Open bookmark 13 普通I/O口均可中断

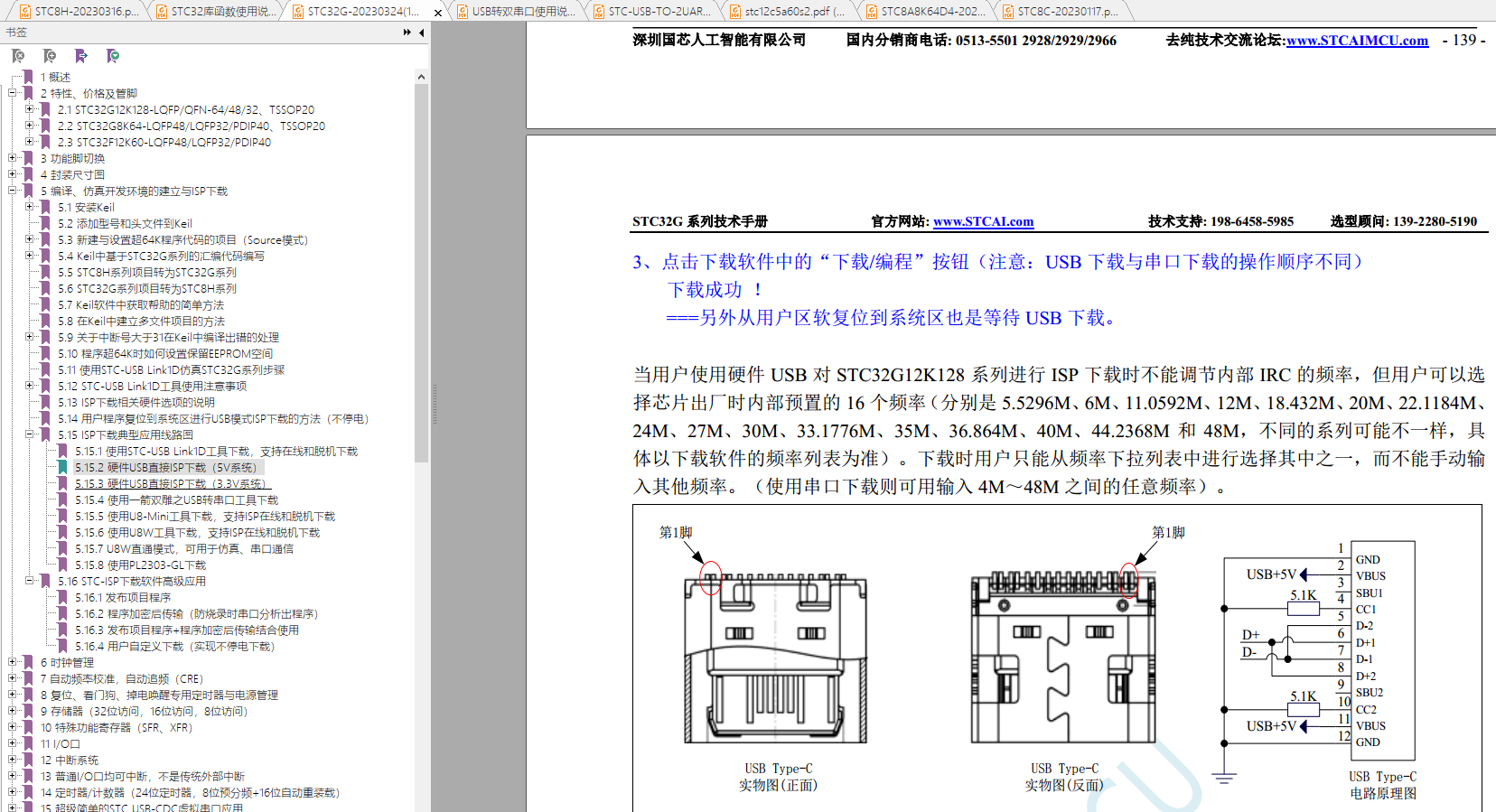pos(142,776)
